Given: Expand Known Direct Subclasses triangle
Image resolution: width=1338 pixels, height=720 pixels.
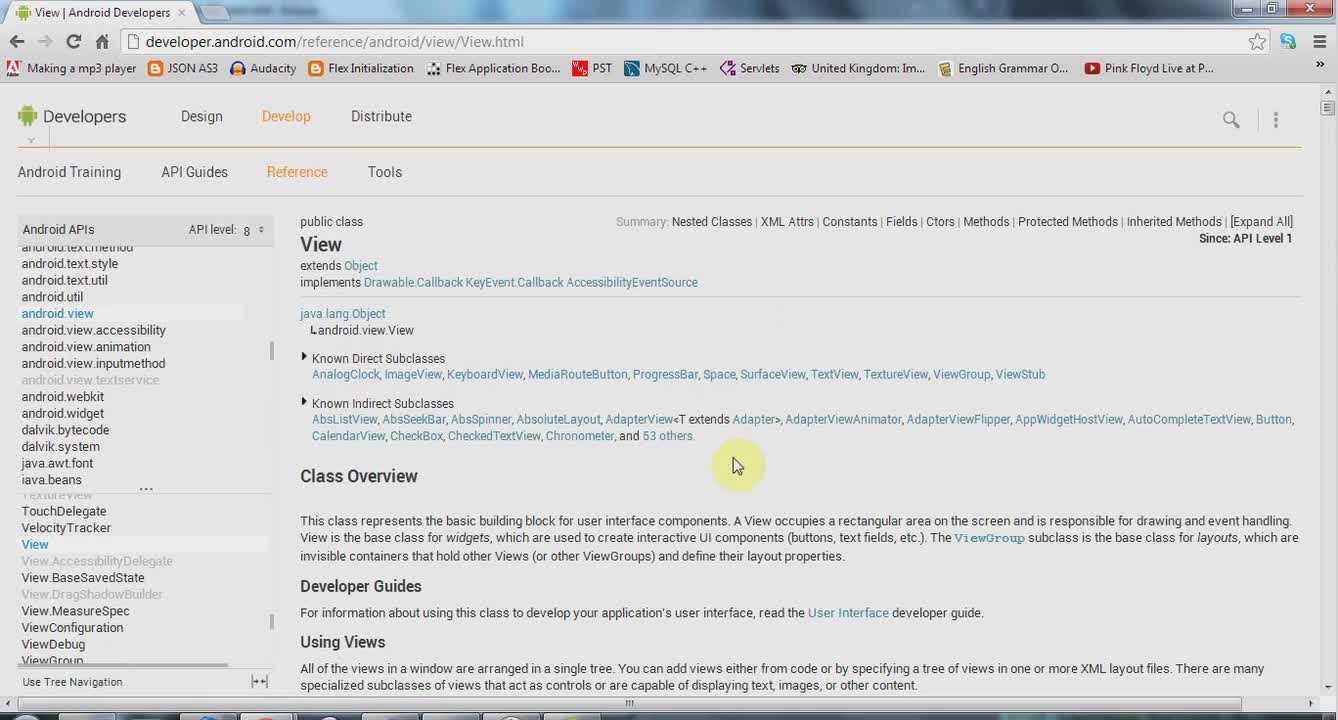Looking at the screenshot, I should (304, 357).
